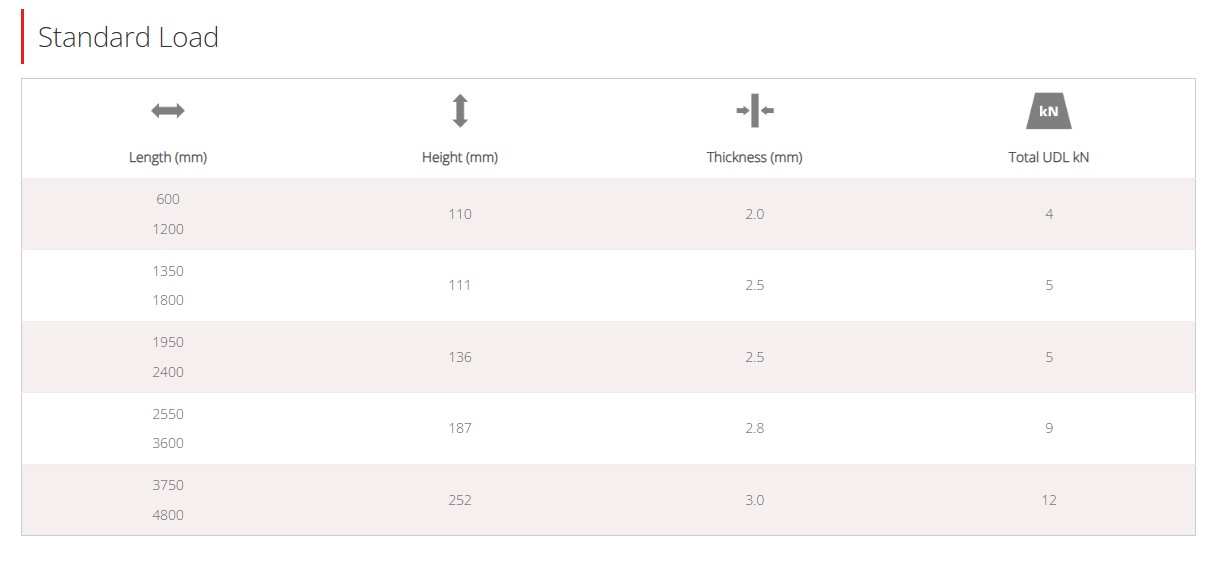Viewport: 1217px width, 569px height.
Task: Select the Length (mm) column header
Action: click(x=168, y=158)
